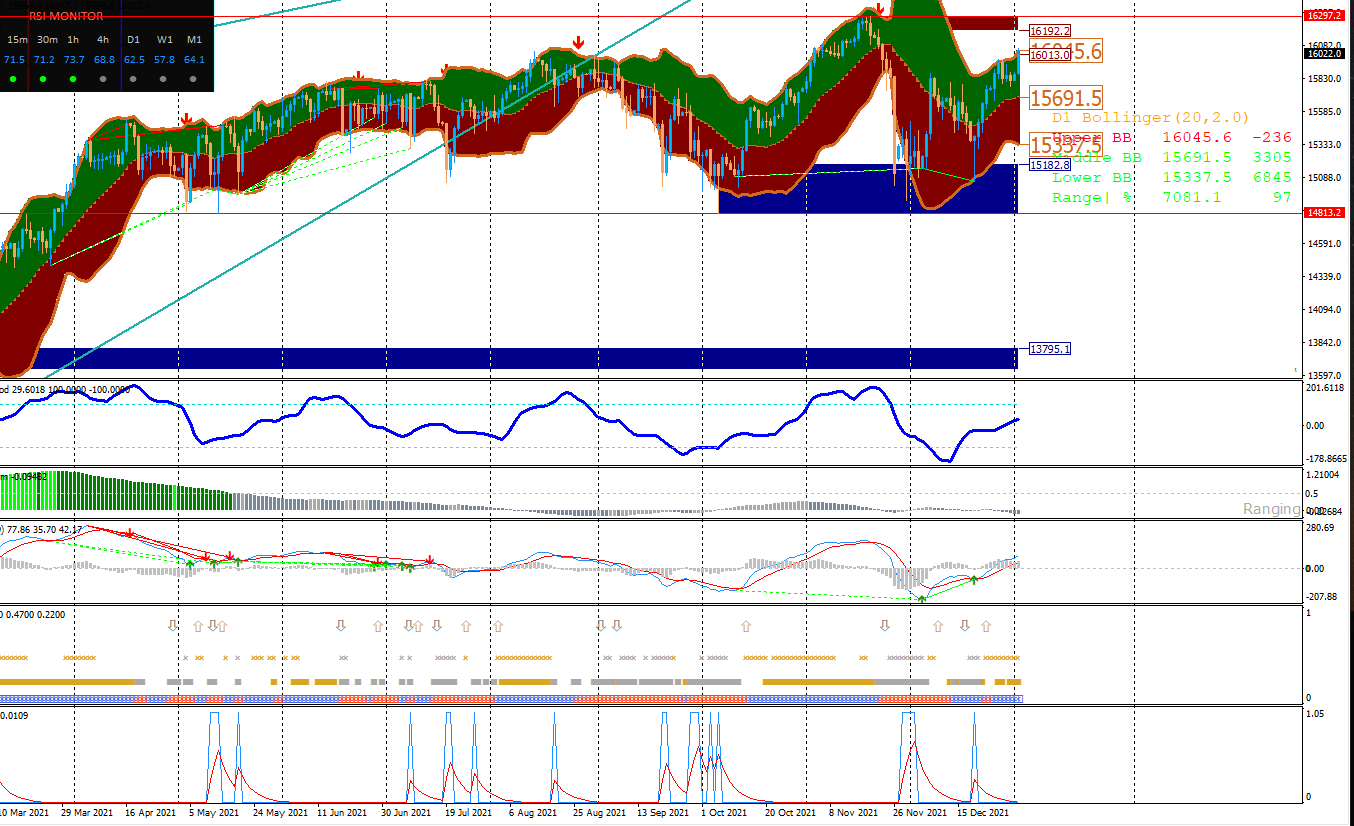Click the green up arrow near 26 Nov in MACD

pos(923,597)
